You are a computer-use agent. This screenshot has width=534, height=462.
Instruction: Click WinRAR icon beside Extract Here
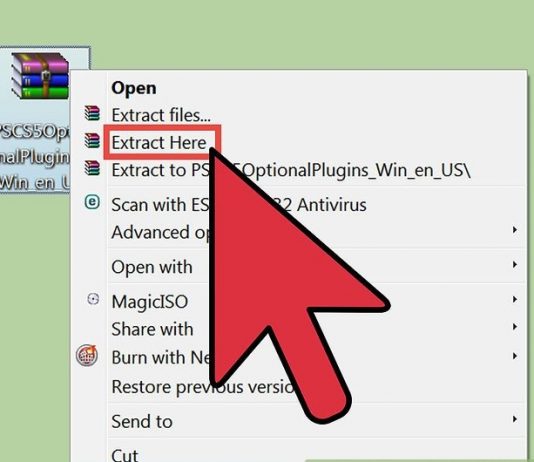click(x=92, y=141)
